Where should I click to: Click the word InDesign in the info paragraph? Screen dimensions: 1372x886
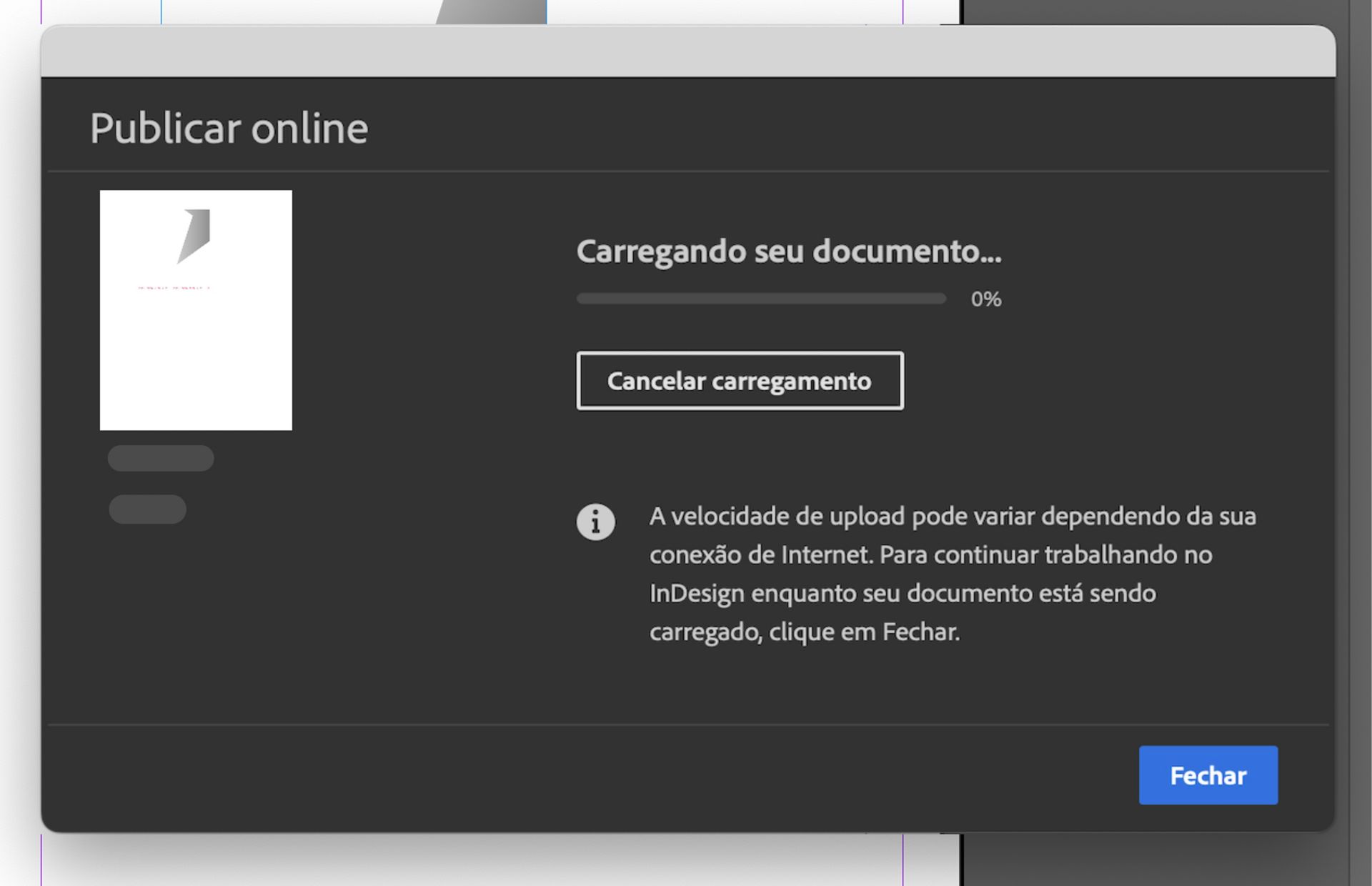point(697,593)
